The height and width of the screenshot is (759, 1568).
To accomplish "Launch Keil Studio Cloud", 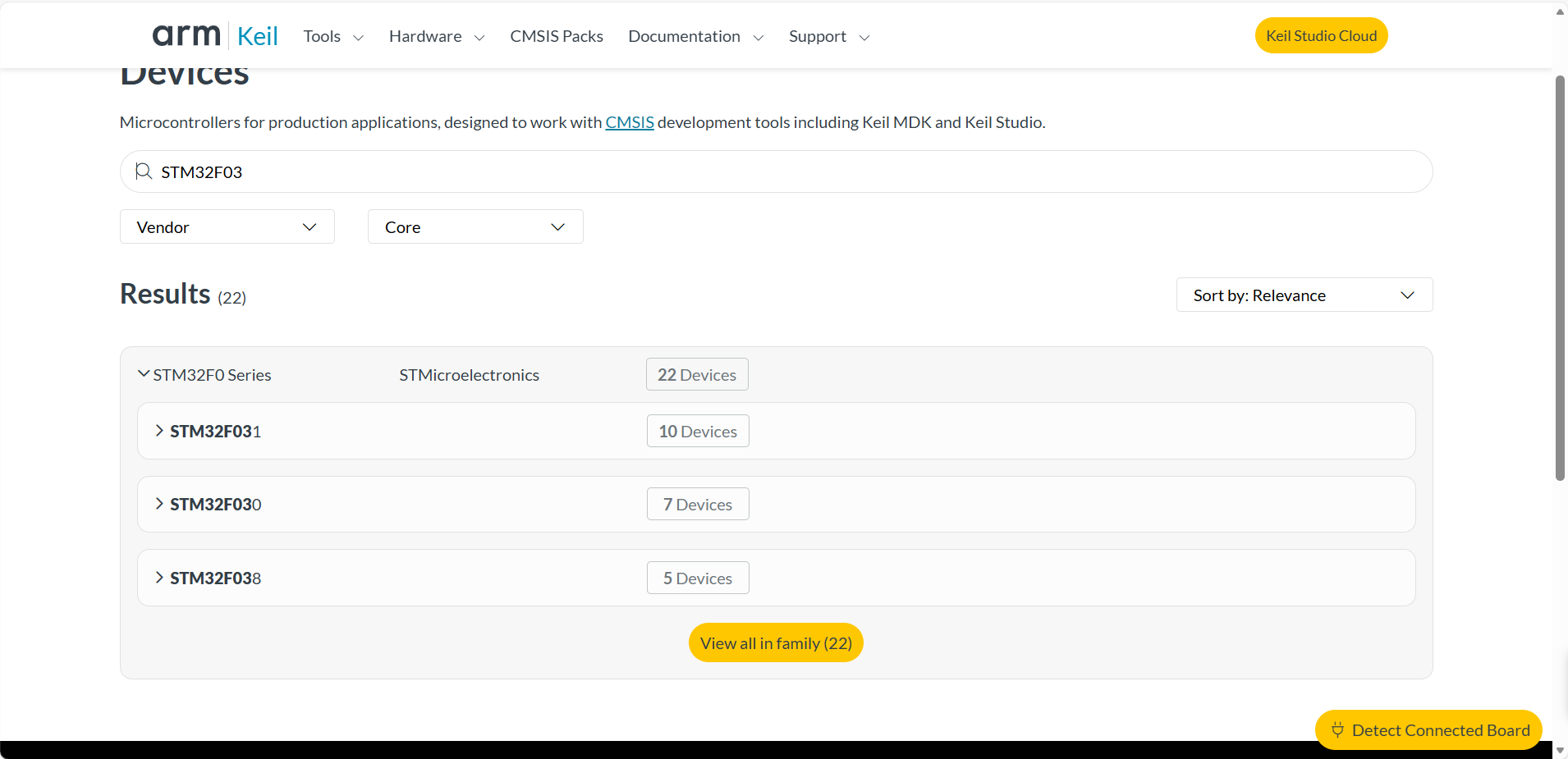I will [1321, 35].
